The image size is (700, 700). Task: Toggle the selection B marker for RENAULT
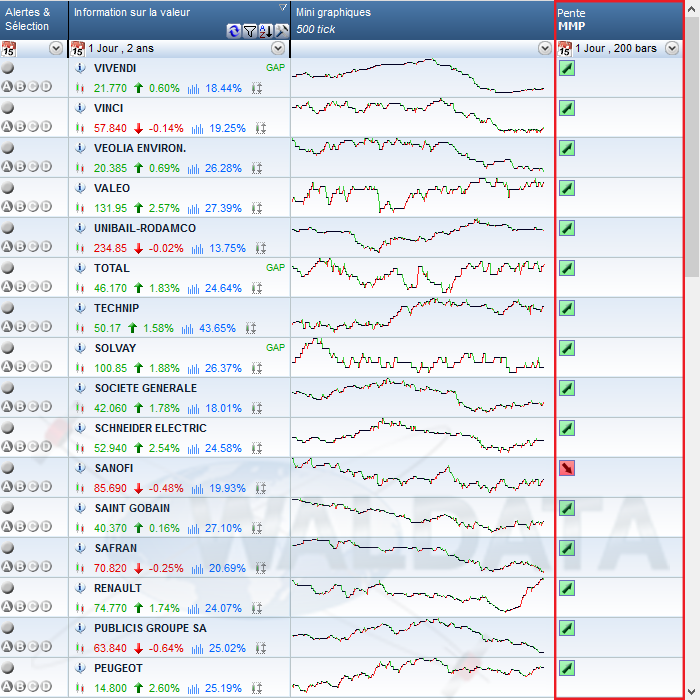pos(20,606)
